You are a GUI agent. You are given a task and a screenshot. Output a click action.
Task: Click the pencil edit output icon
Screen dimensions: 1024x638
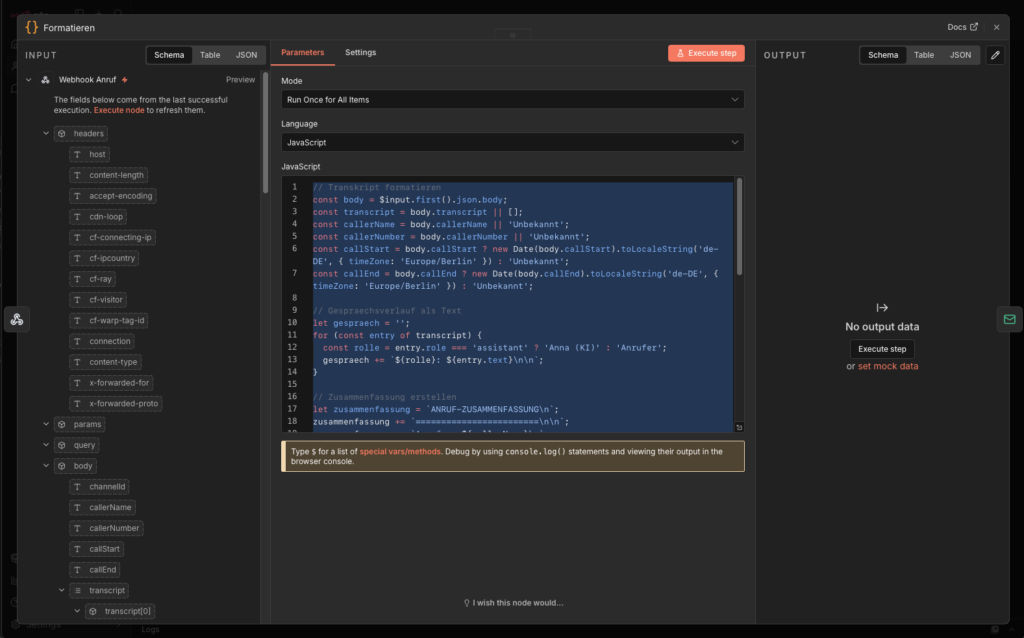(x=995, y=55)
